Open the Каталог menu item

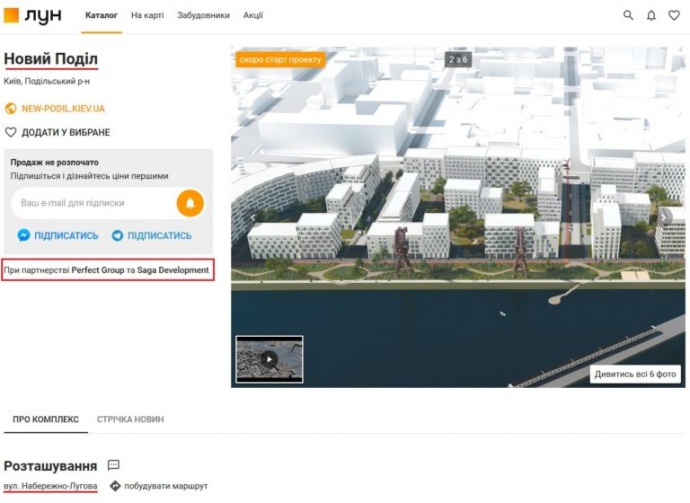pos(101,16)
